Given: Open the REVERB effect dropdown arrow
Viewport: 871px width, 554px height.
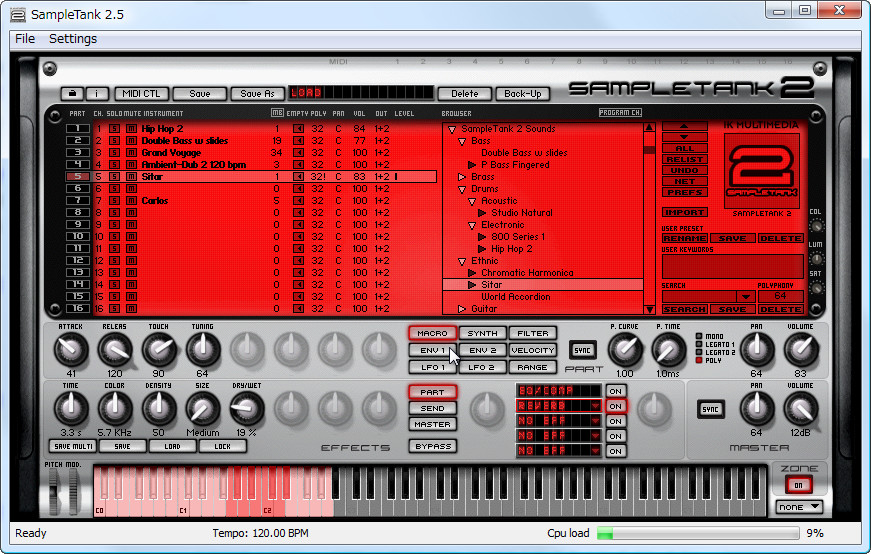Looking at the screenshot, I should coord(595,406).
